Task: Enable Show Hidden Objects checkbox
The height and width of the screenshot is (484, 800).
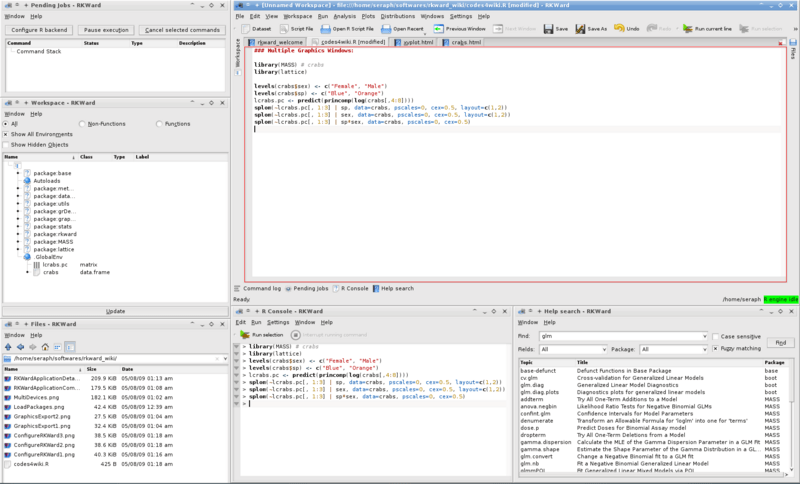Action: tap(6, 145)
